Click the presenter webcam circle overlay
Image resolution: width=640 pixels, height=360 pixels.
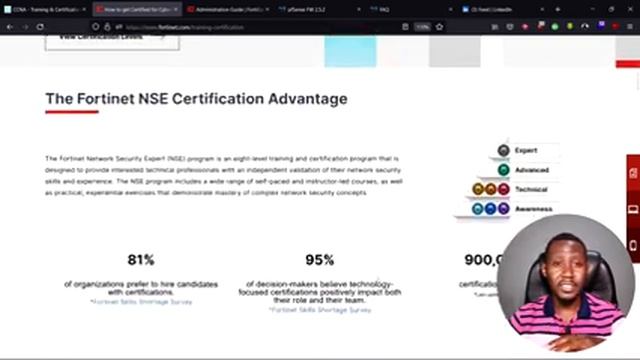[x=566, y=283]
